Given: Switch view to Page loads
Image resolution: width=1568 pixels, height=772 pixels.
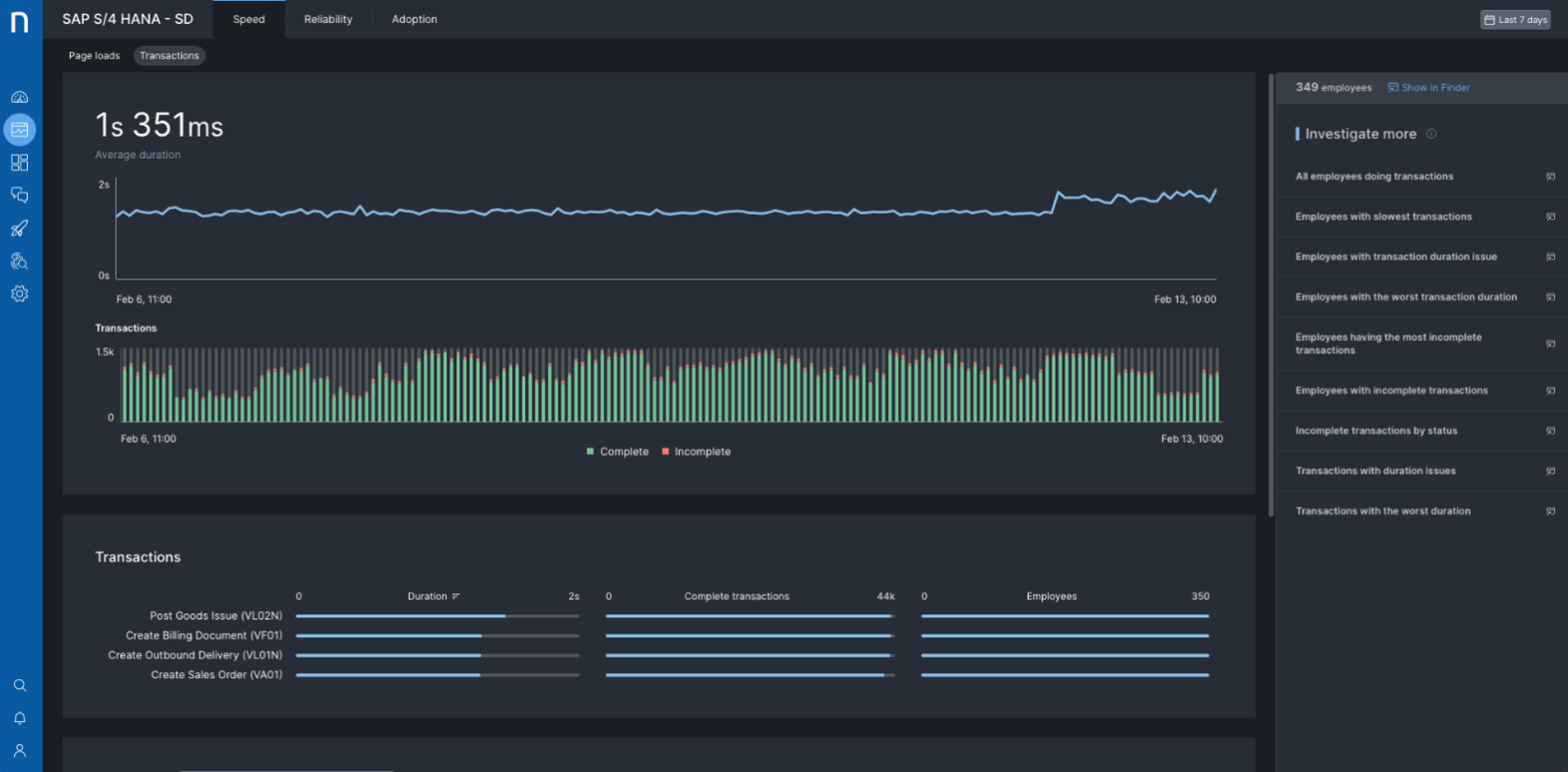Looking at the screenshot, I should coord(94,56).
